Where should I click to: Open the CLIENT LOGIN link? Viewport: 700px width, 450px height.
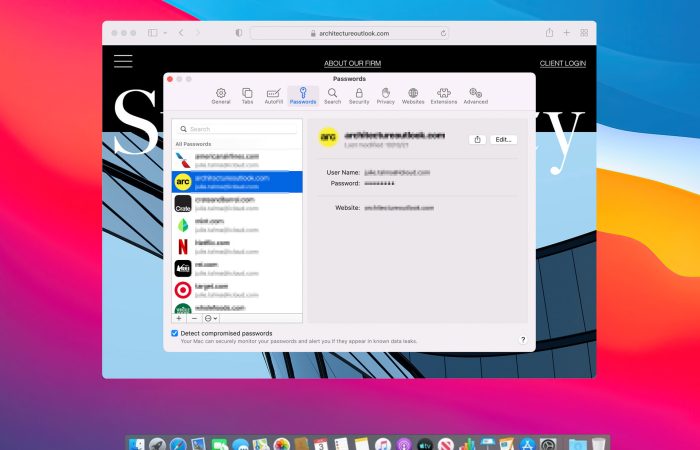[x=562, y=63]
